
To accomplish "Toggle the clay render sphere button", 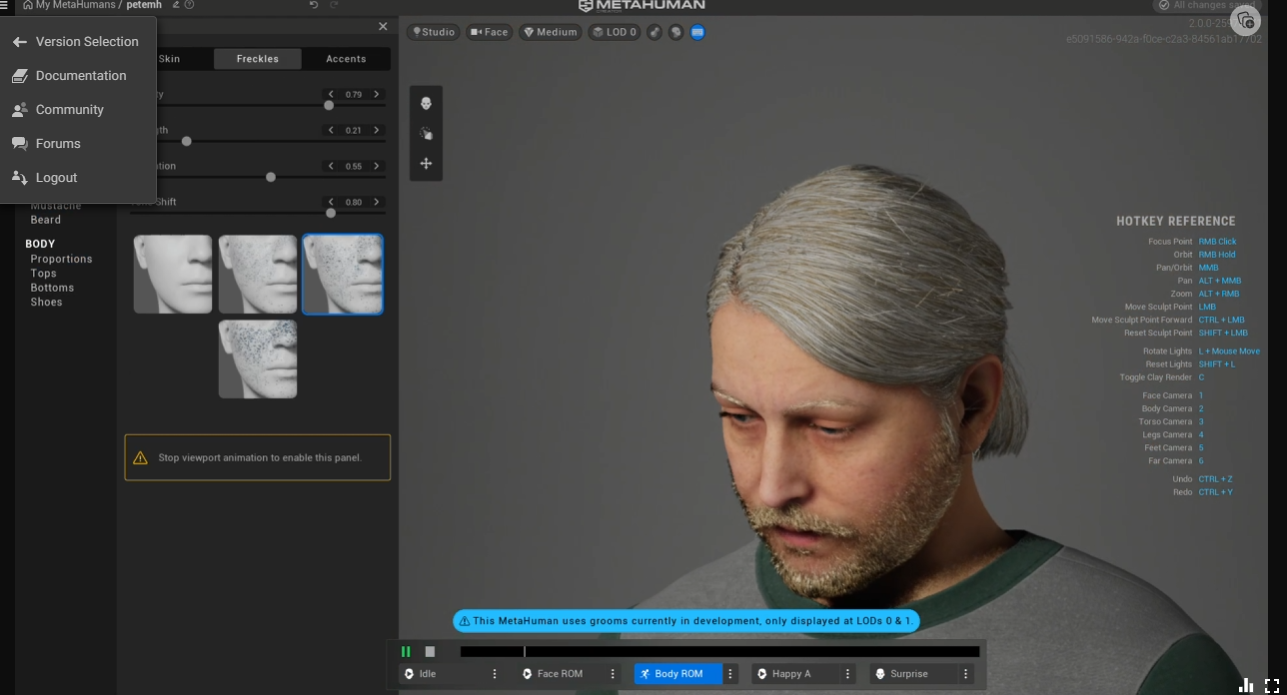I will pyautogui.click(x=676, y=32).
